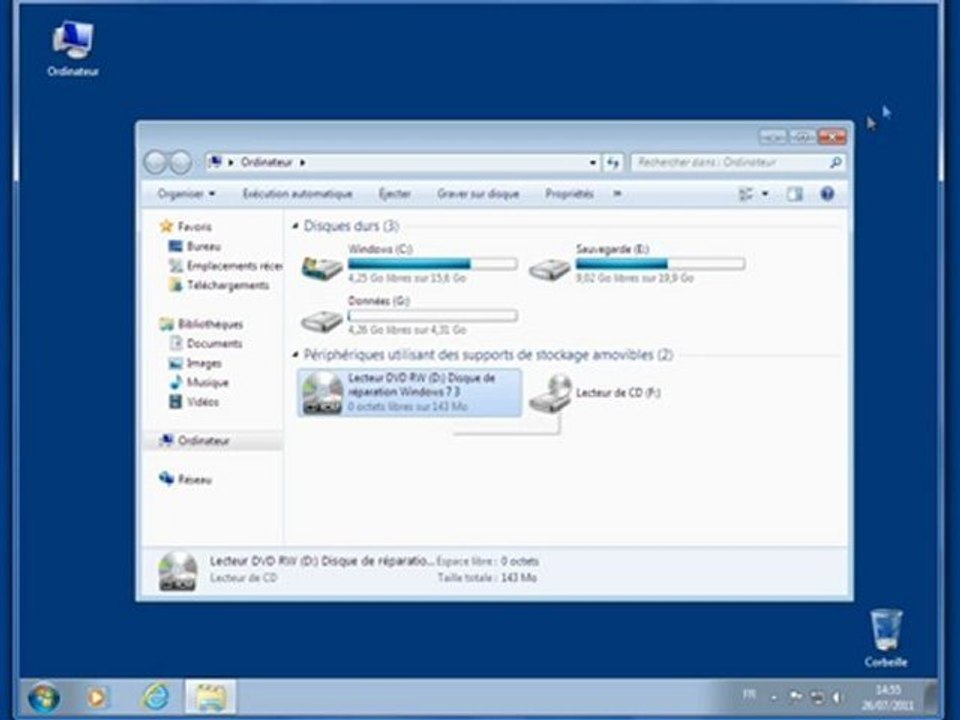Open Documents library in sidebar

click(x=206, y=343)
